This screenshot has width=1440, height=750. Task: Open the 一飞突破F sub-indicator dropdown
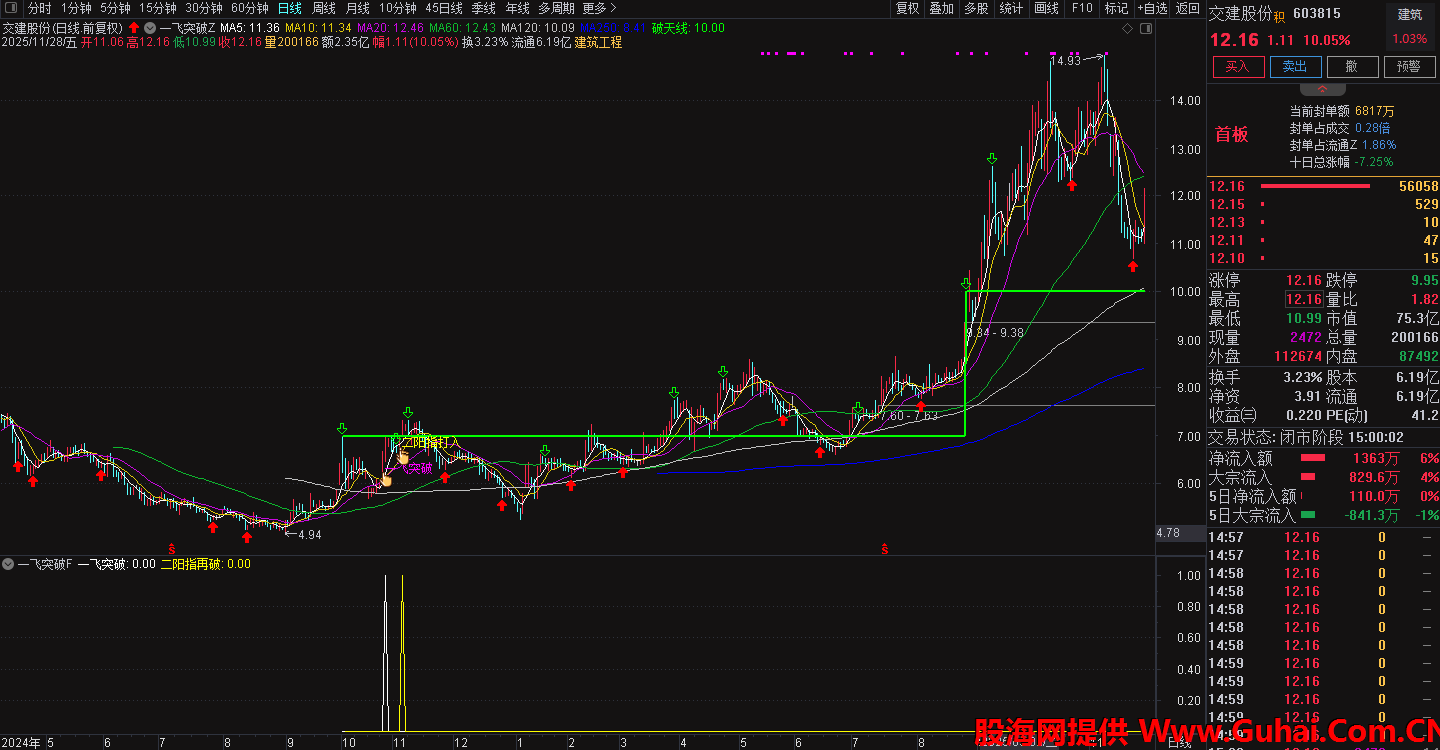[8, 564]
